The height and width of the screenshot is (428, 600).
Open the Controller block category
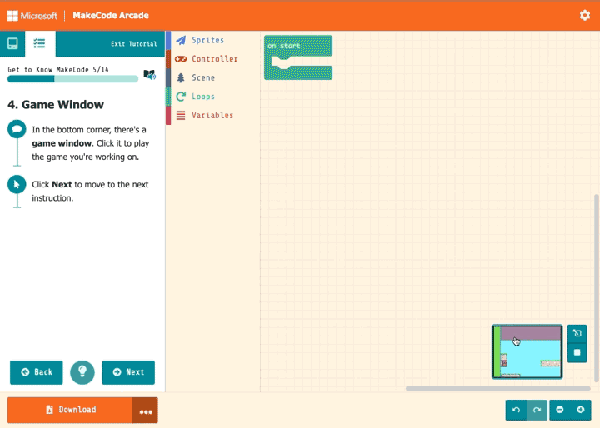click(214, 59)
